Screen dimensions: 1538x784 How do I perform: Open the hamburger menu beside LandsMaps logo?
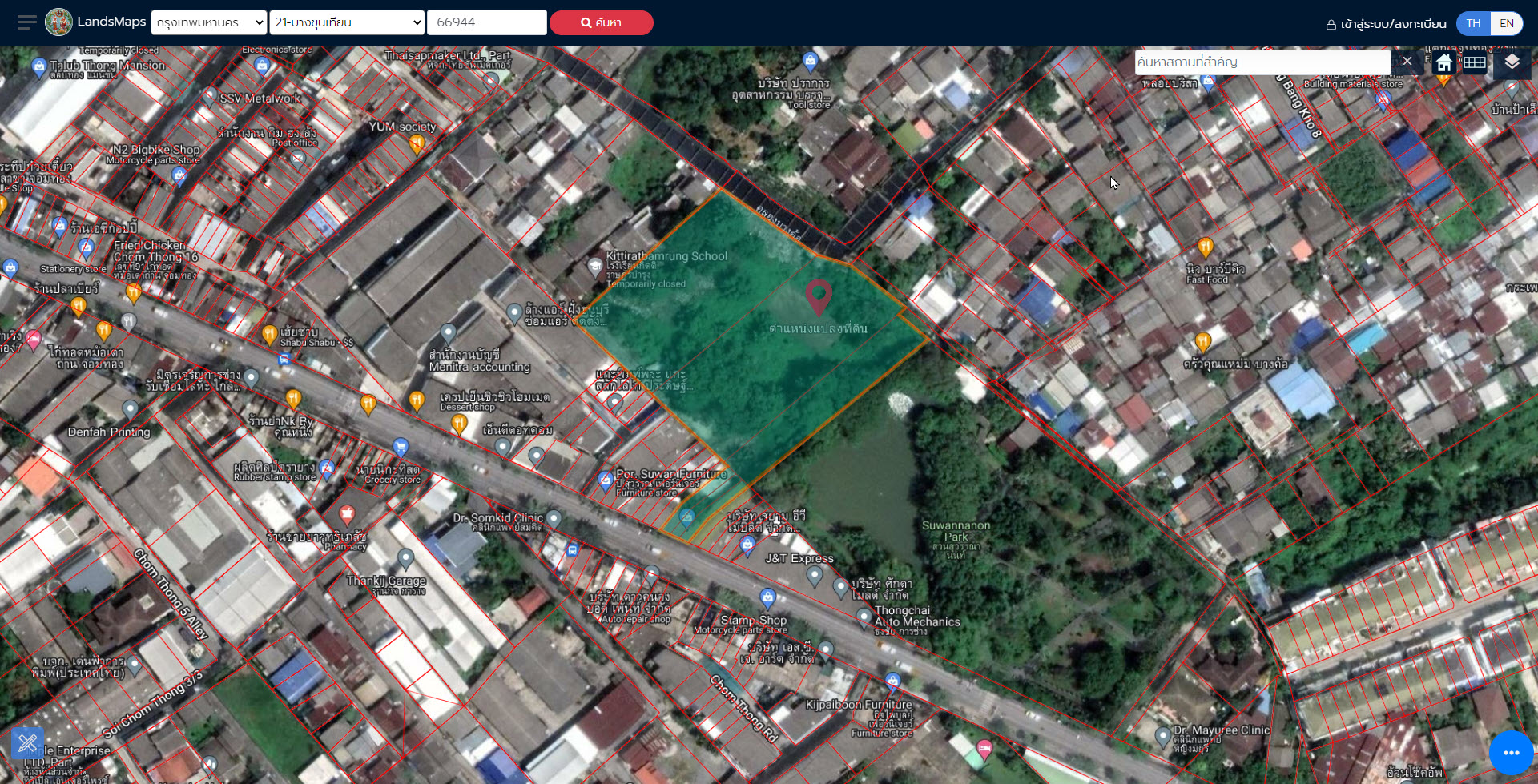tap(26, 22)
